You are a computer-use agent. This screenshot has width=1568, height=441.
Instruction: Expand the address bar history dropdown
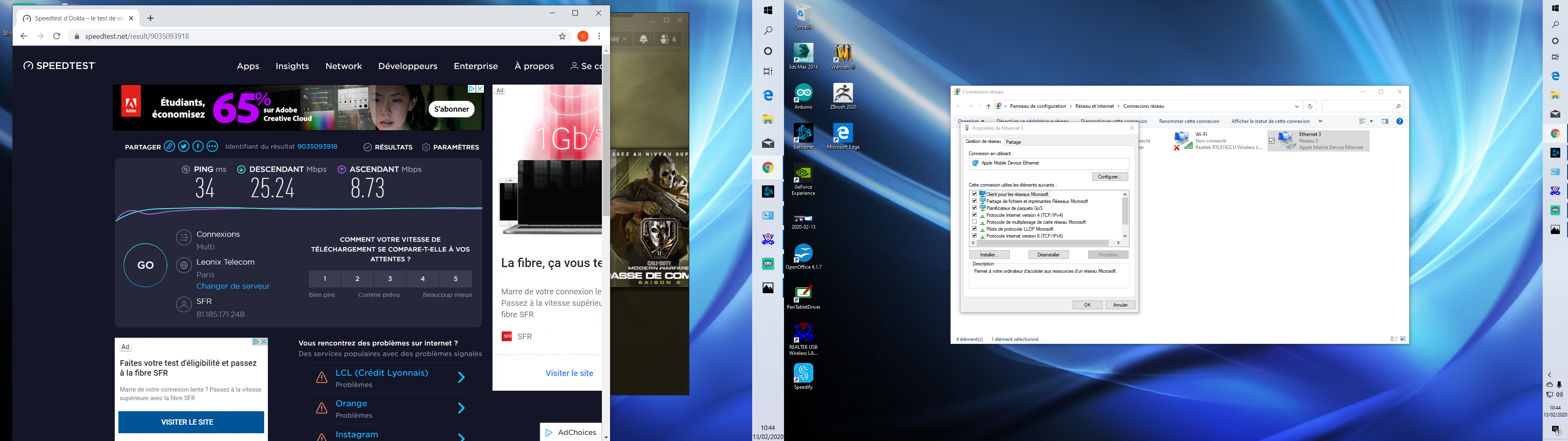pos(1296,107)
